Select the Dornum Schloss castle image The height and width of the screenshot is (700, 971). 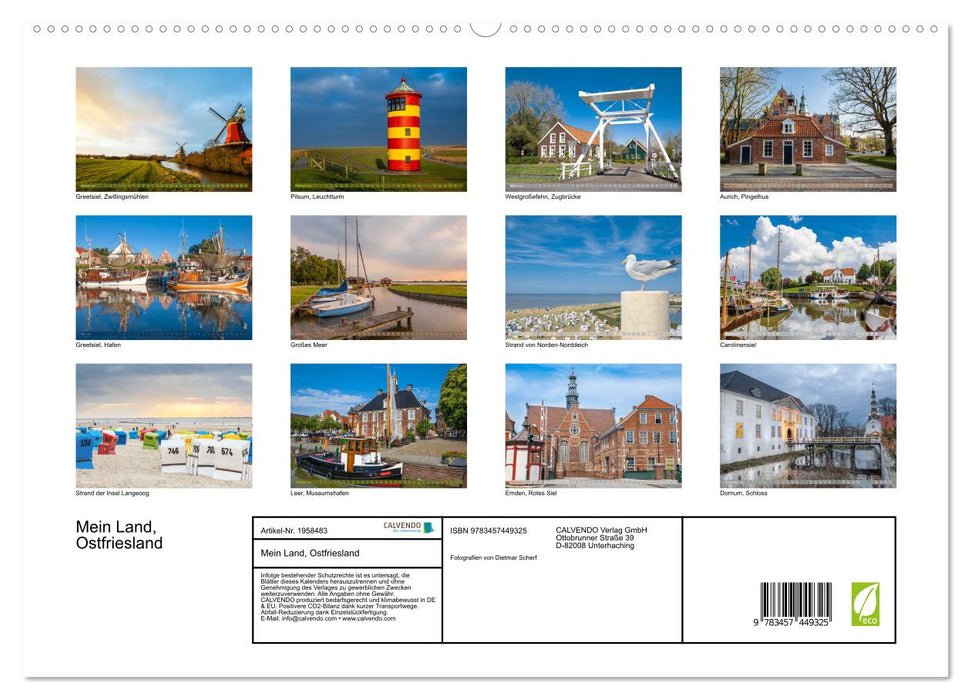(807, 426)
